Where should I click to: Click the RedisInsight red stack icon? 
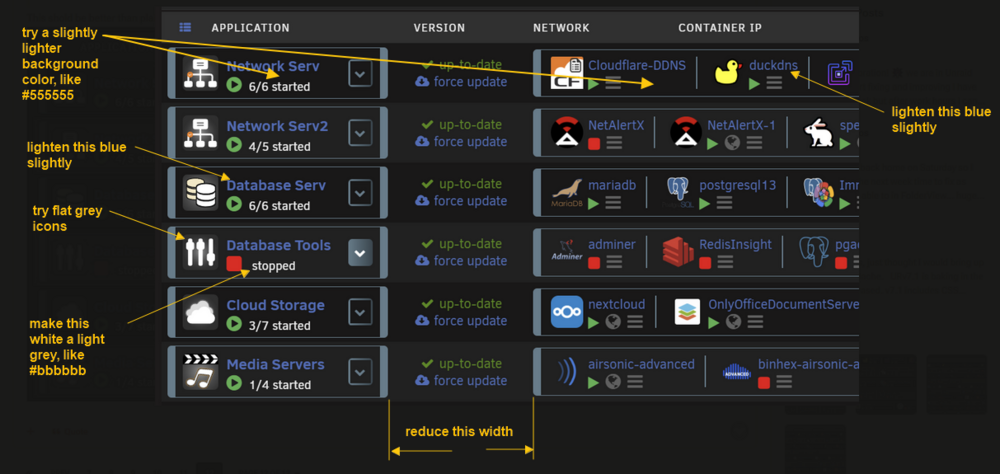(678, 252)
